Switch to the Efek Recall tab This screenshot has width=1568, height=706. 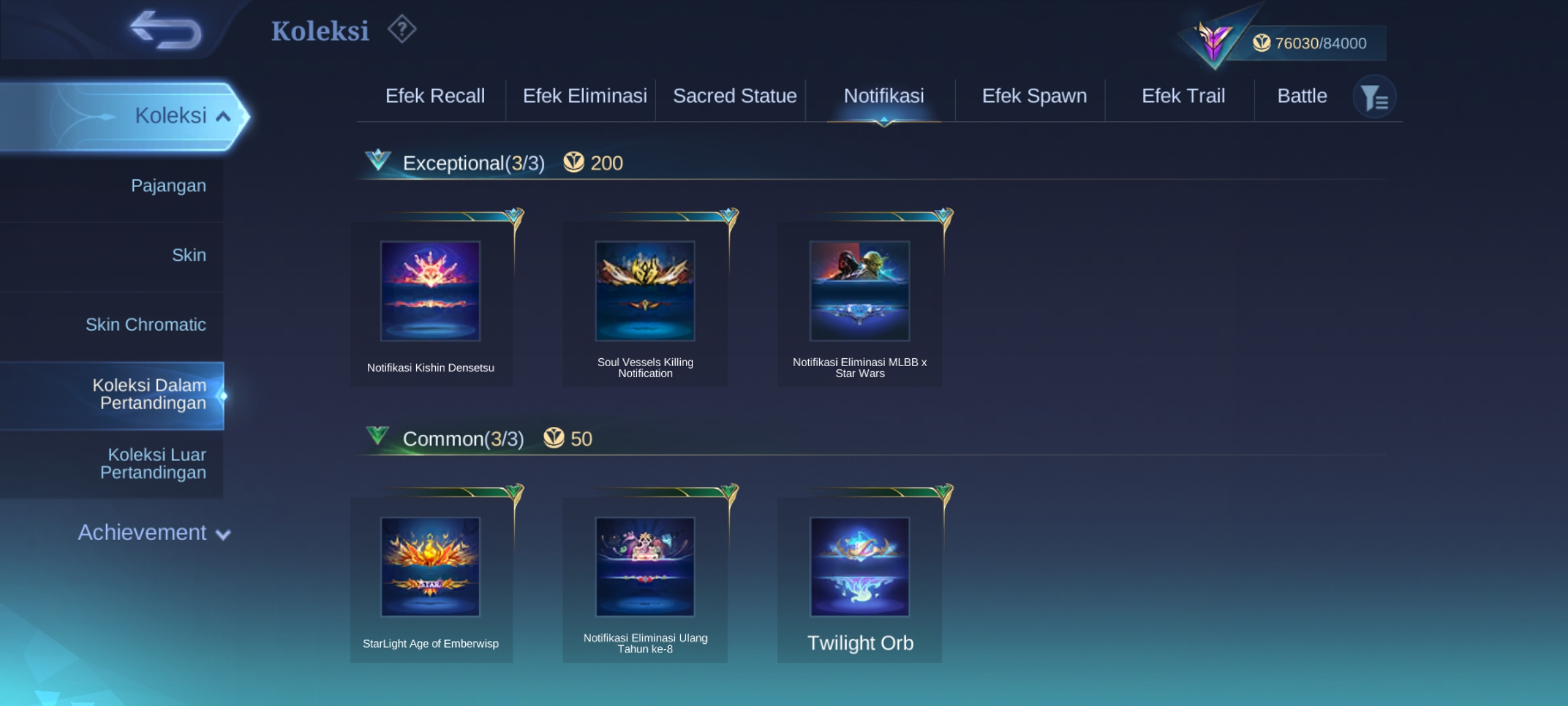[x=434, y=96]
